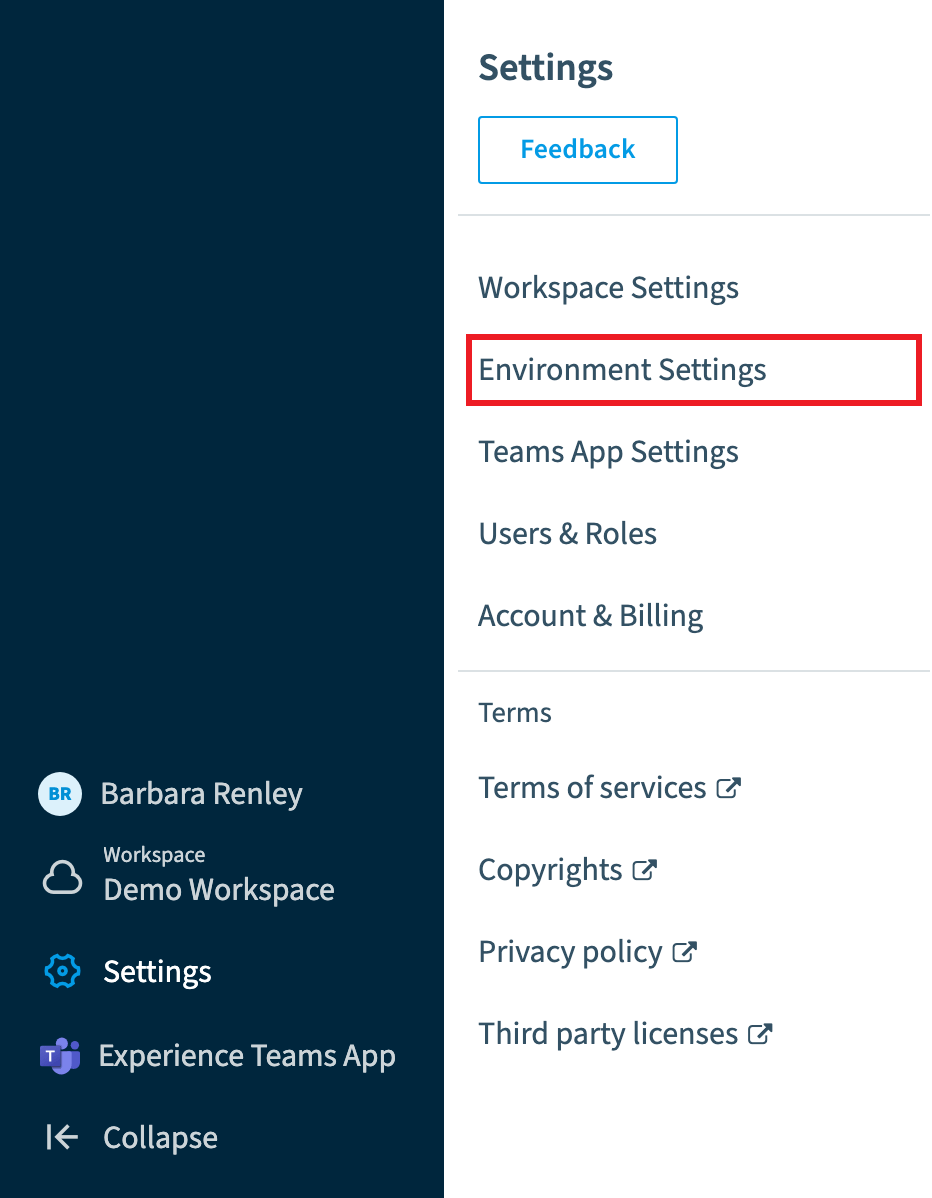Open Users & Roles
Viewport: 932px width, 1198px height.
tap(568, 533)
